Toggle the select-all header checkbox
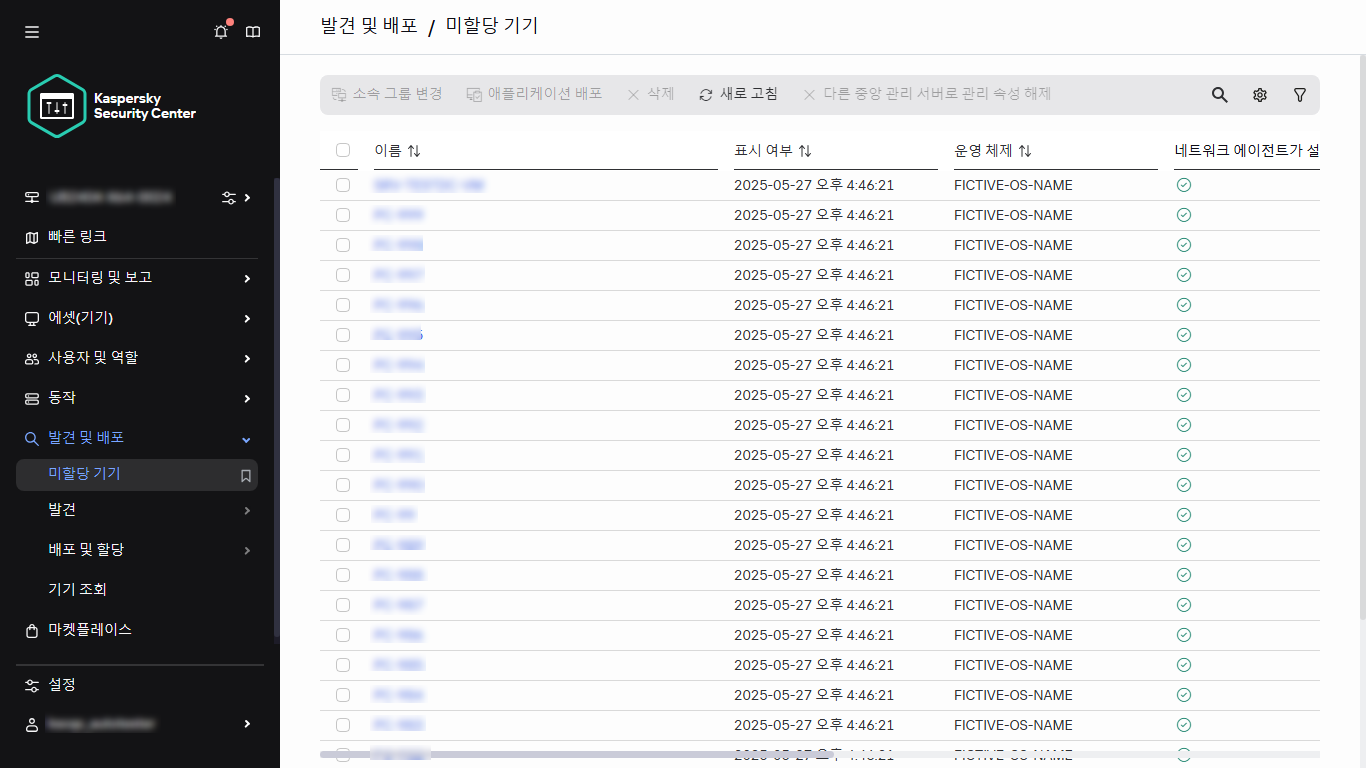This screenshot has width=1366, height=768. point(343,150)
